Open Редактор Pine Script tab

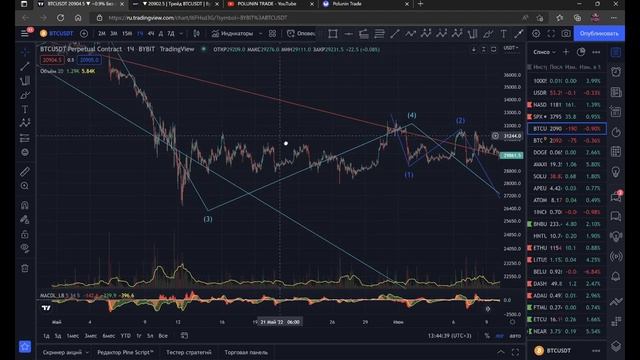(x=125, y=352)
